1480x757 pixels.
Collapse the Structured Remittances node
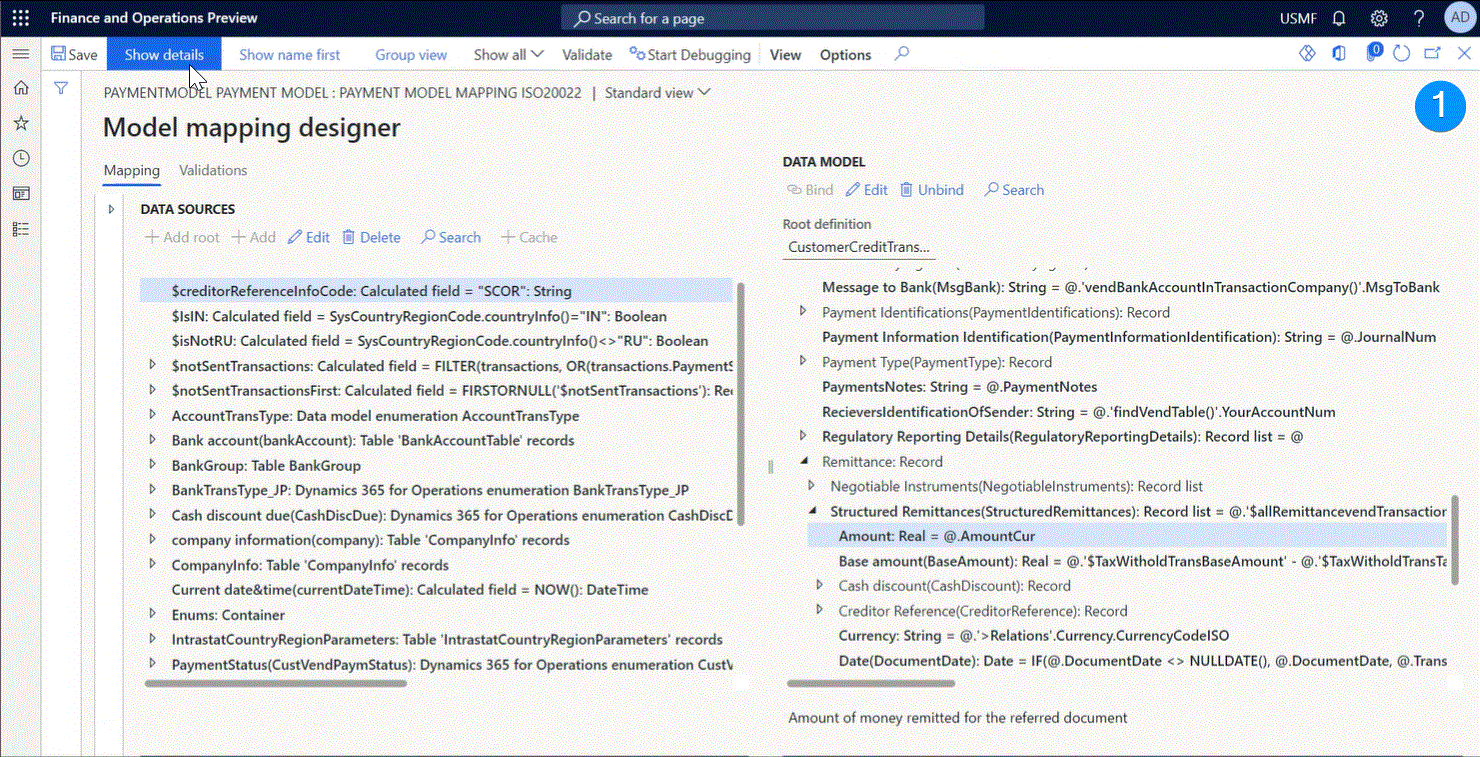pos(813,511)
